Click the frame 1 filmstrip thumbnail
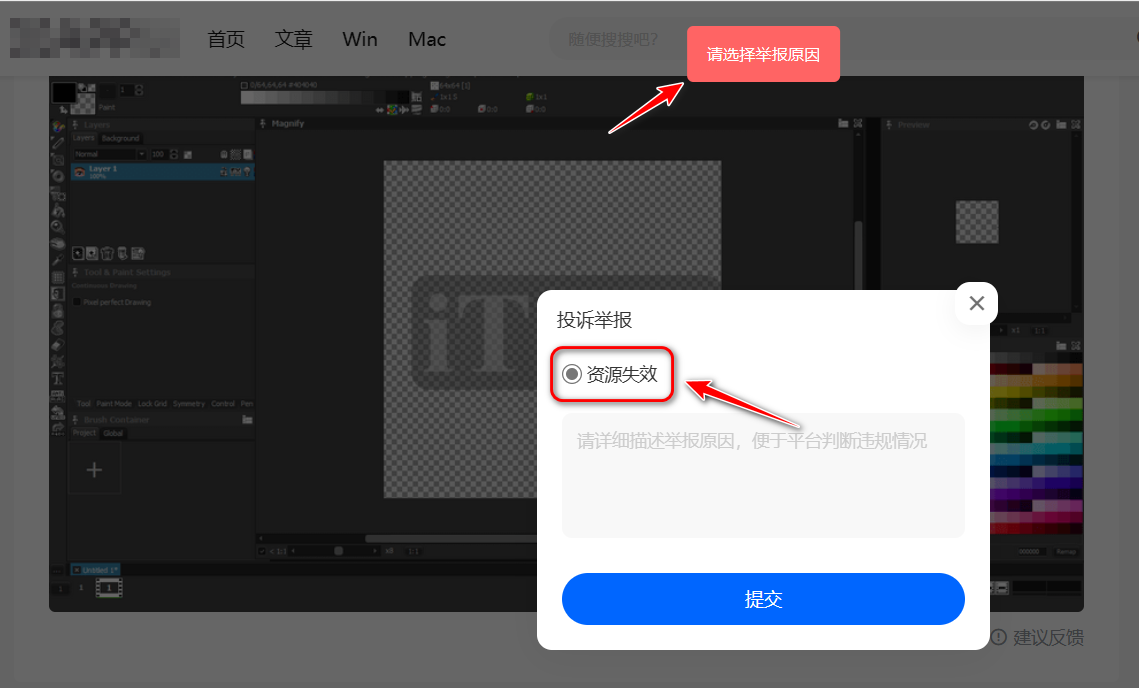The image size is (1139, 688). [x=108, y=588]
